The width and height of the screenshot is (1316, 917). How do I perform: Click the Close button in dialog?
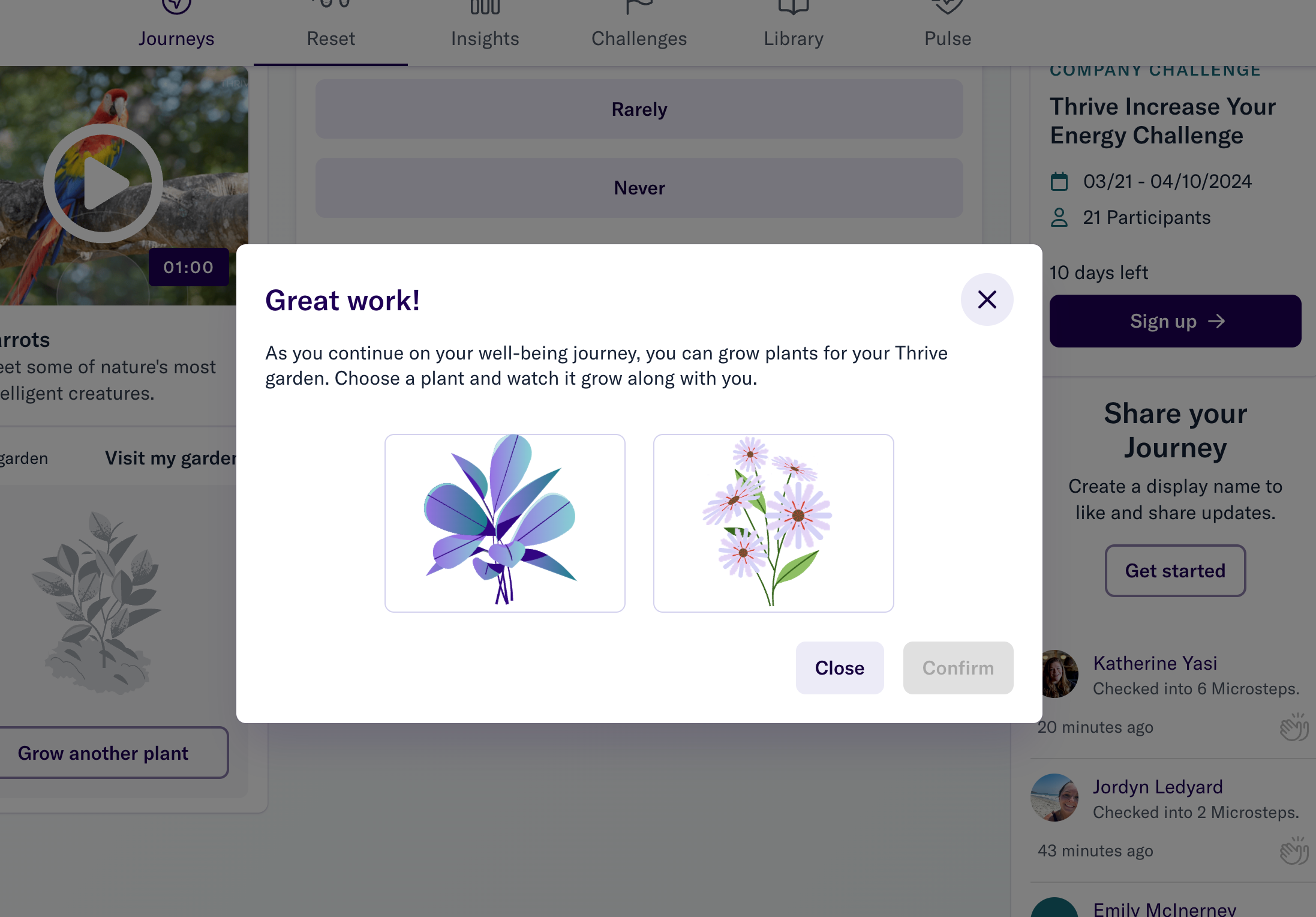[x=839, y=667]
